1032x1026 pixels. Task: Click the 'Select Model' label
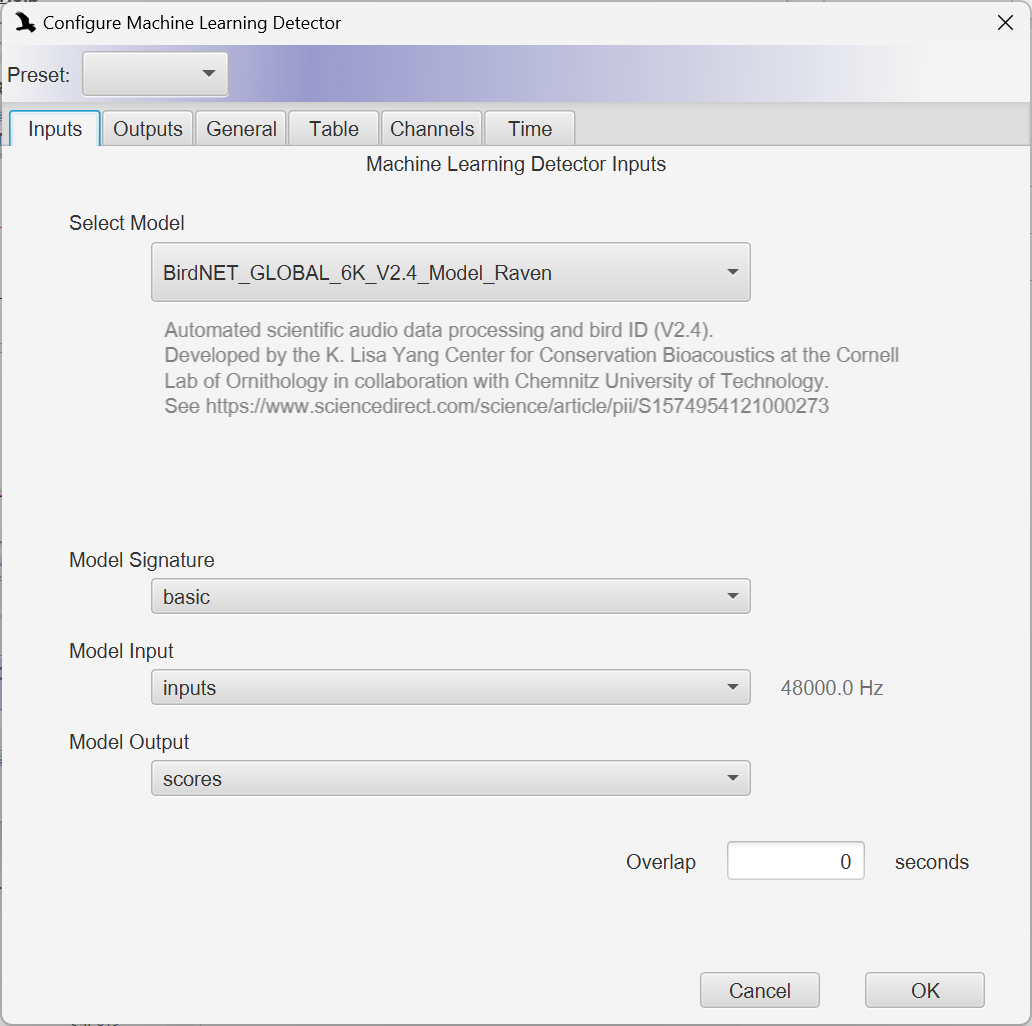[126, 223]
